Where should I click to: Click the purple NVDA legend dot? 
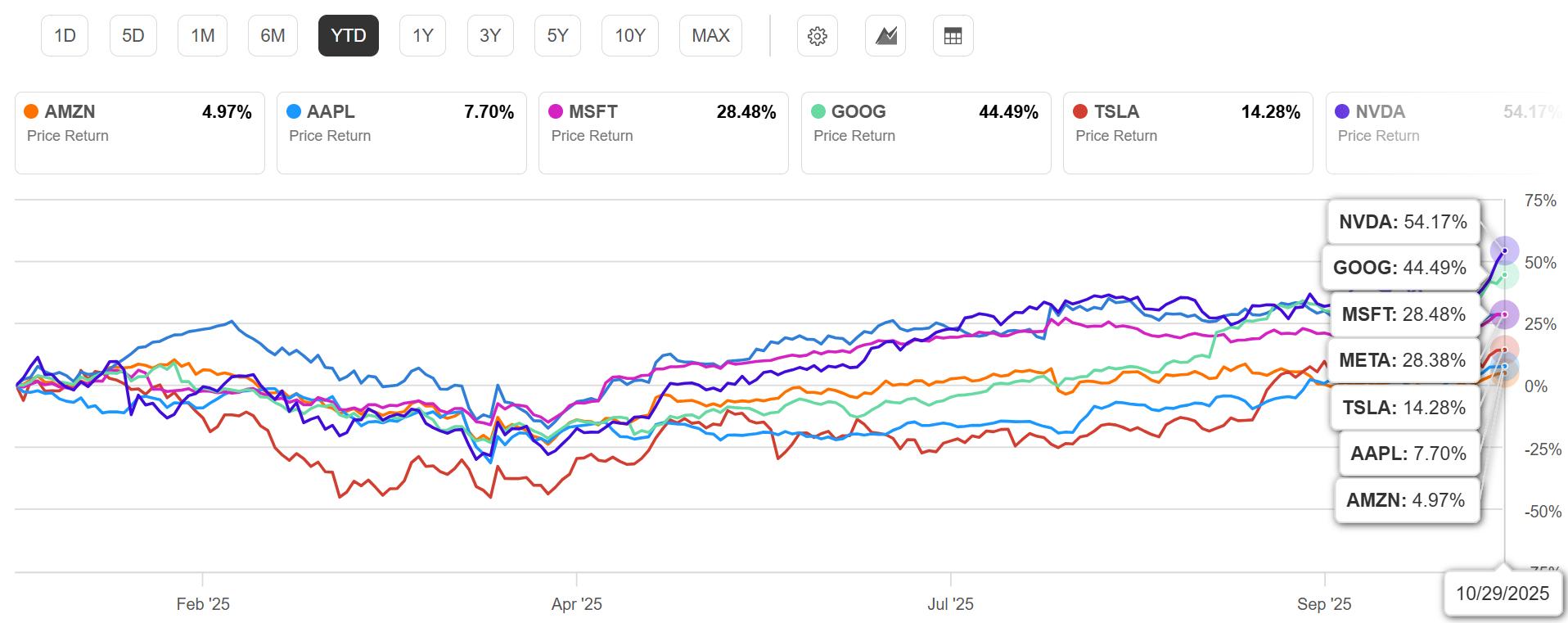(1343, 111)
